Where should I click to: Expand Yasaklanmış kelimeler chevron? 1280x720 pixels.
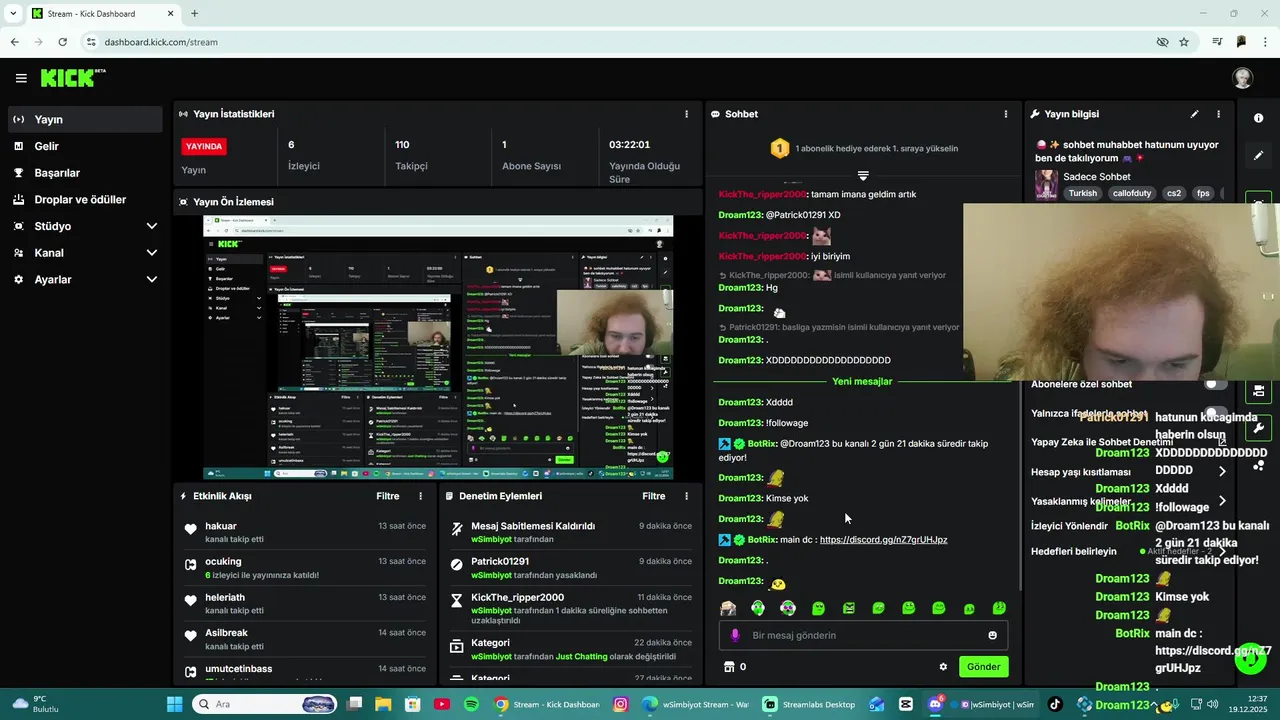(1222, 501)
